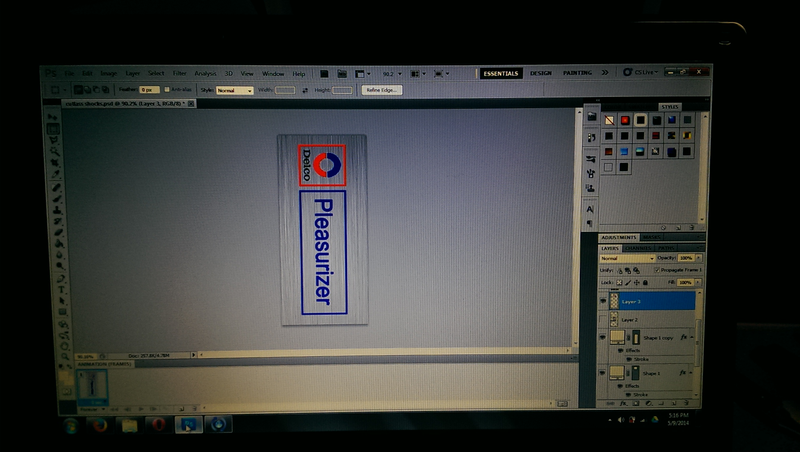This screenshot has height=452, width=800.
Task: Apply the Default Style (None) swatch
Action: tap(609, 120)
